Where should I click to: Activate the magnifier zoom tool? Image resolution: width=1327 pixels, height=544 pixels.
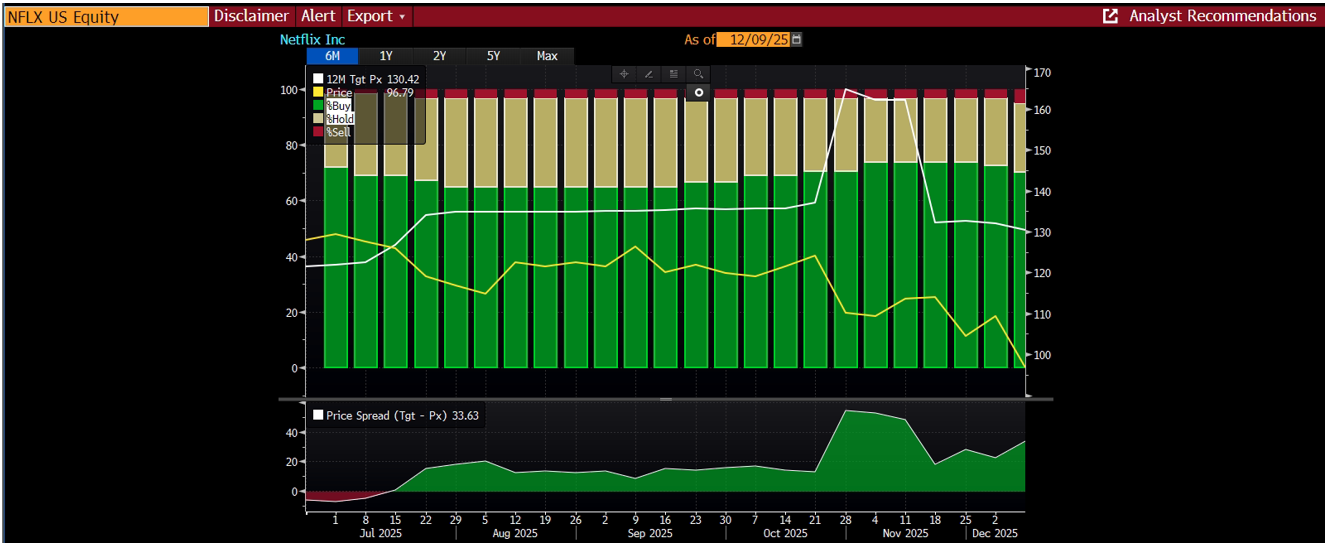(x=698, y=74)
